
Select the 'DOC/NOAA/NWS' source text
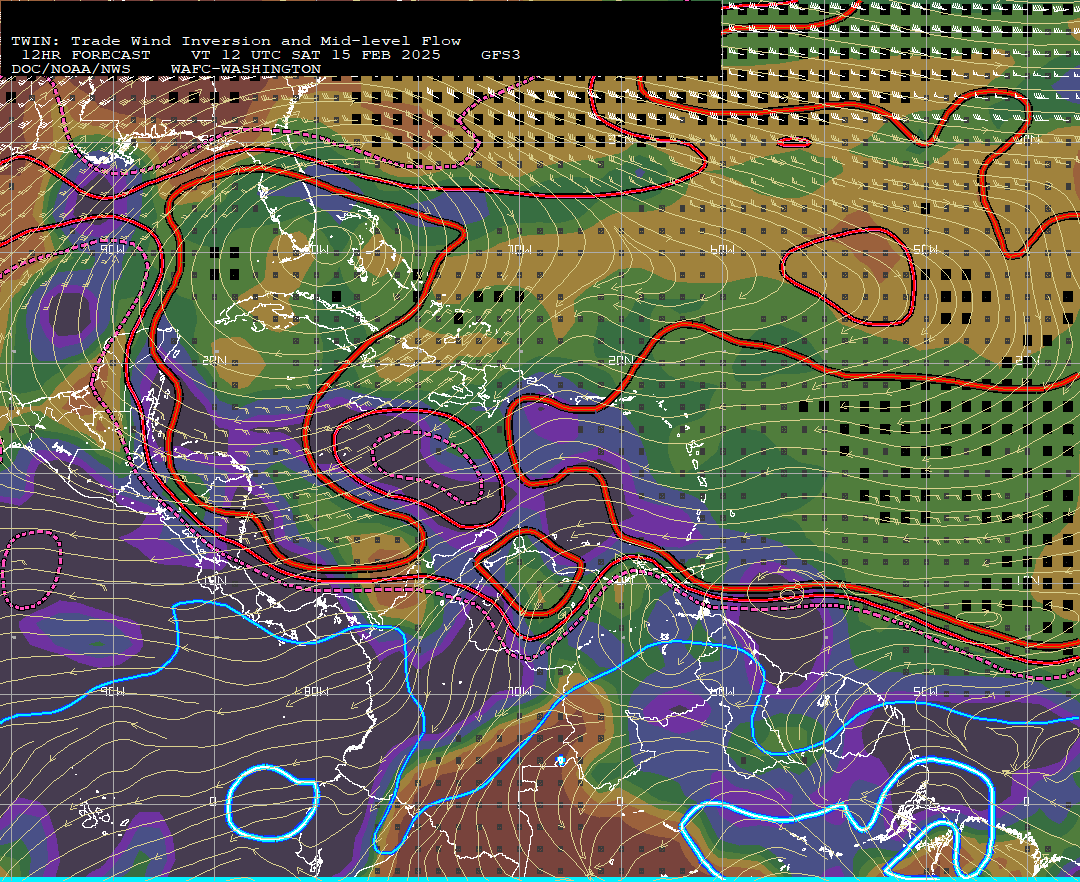[x=70, y=70]
